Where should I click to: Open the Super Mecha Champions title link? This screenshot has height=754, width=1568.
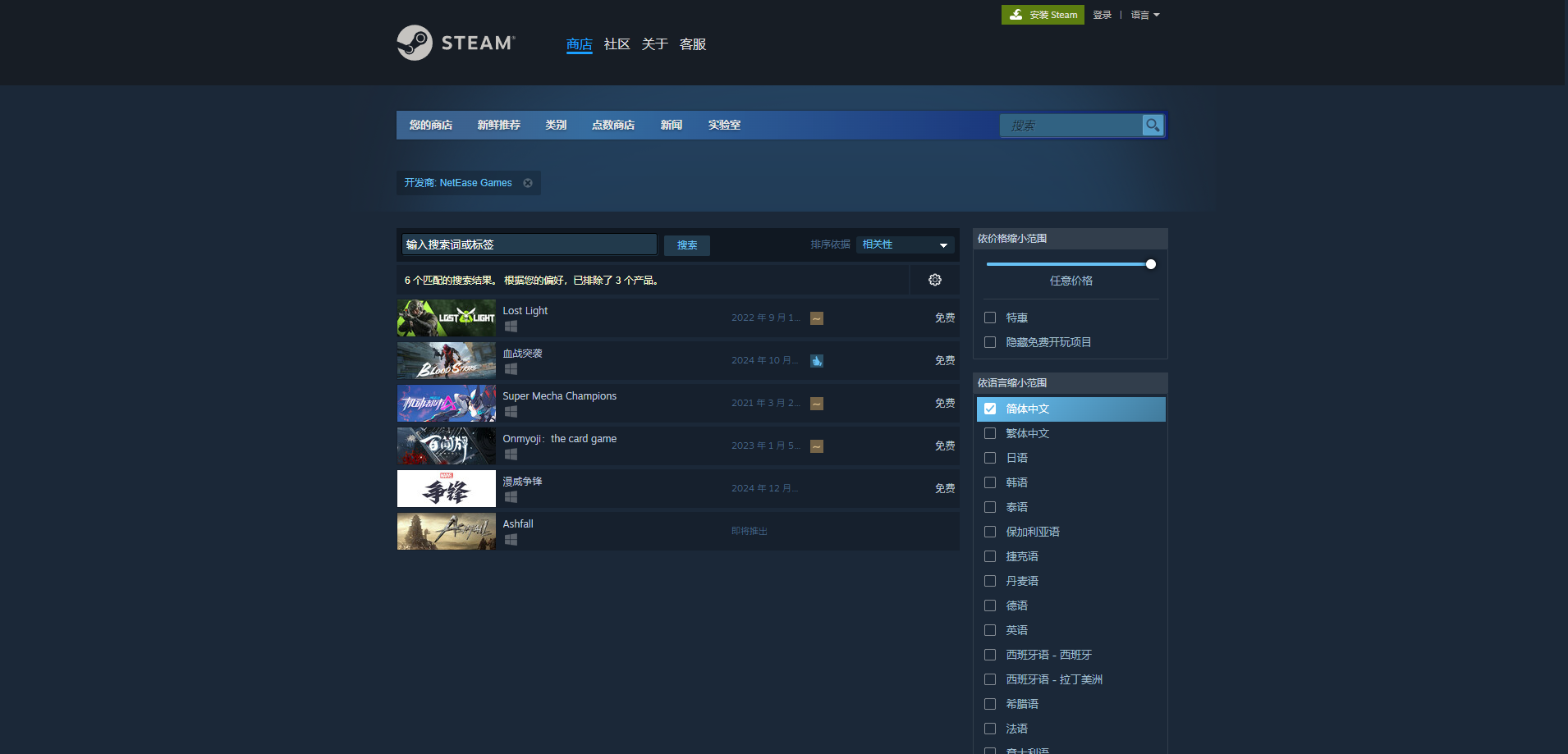(560, 396)
